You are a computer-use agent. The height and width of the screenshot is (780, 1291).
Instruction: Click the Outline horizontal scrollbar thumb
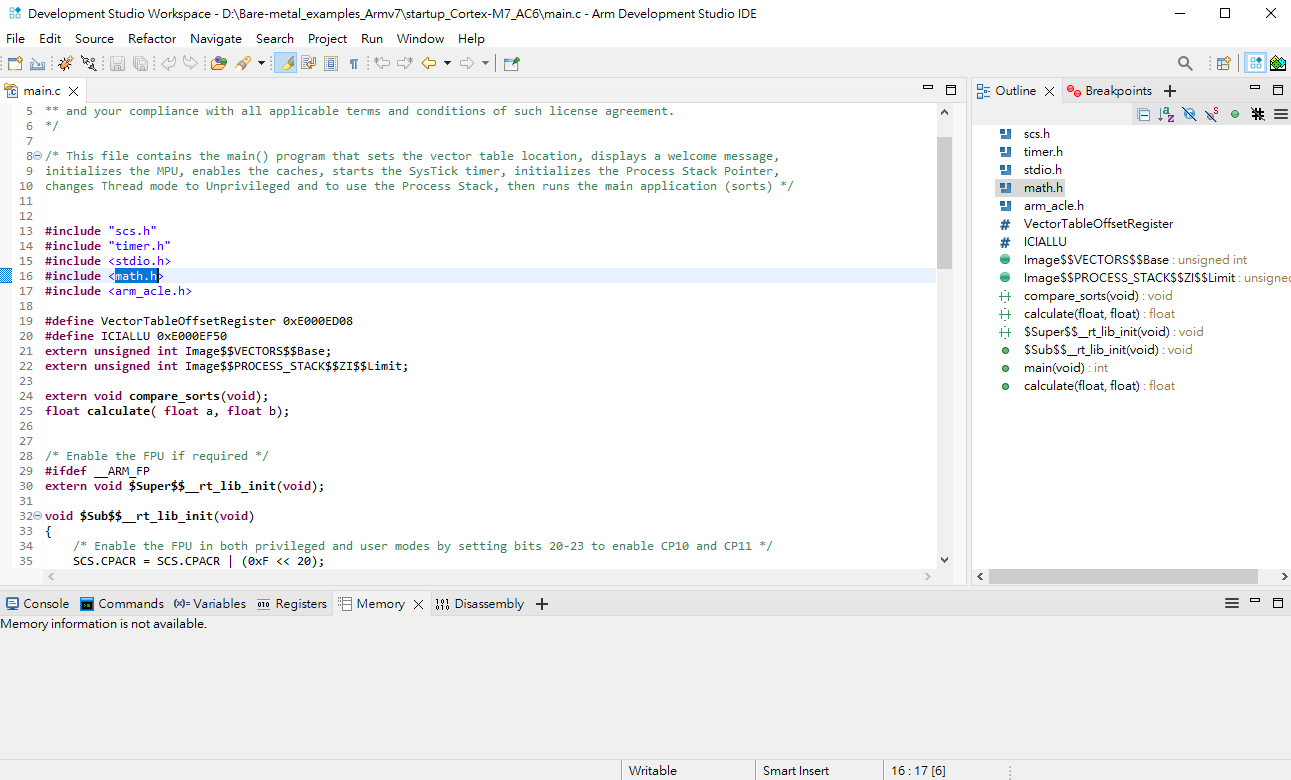point(1123,577)
